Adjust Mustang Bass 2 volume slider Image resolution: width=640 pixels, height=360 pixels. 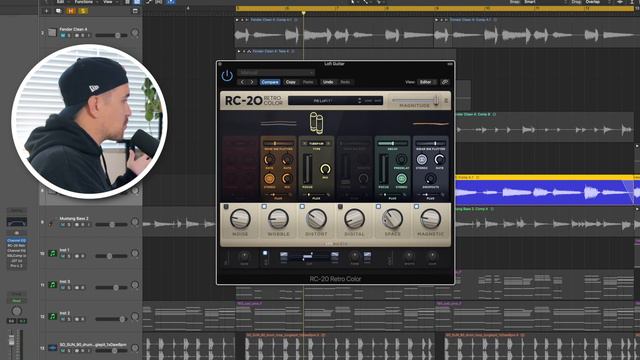(111, 225)
